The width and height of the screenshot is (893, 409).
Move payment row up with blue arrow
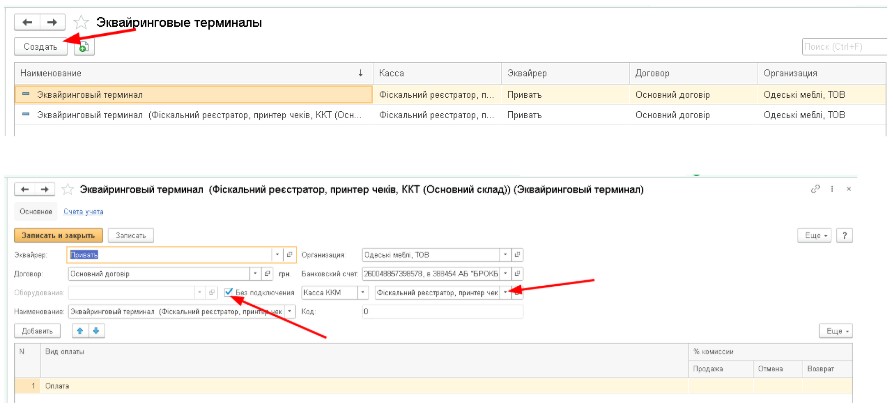81,330
